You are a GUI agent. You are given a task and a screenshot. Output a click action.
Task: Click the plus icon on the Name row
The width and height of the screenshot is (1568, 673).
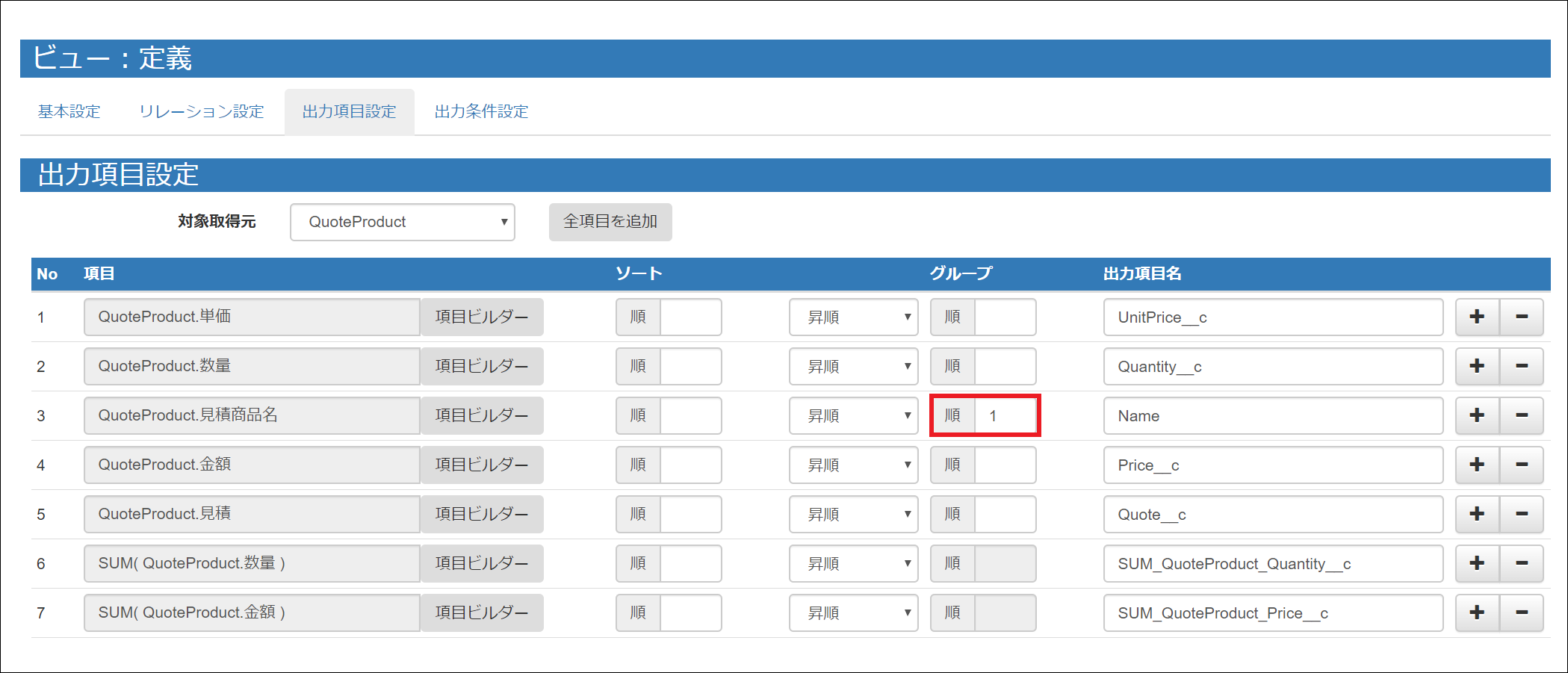[x=1477, y=415]
